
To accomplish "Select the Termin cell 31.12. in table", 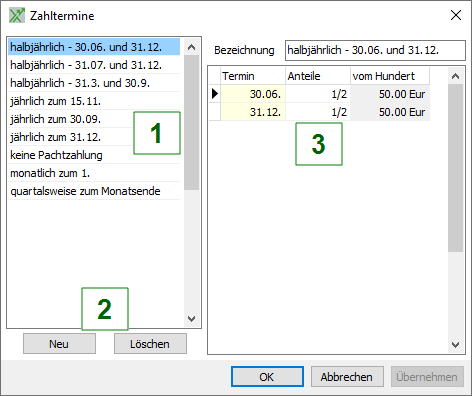I will (253, 112).
